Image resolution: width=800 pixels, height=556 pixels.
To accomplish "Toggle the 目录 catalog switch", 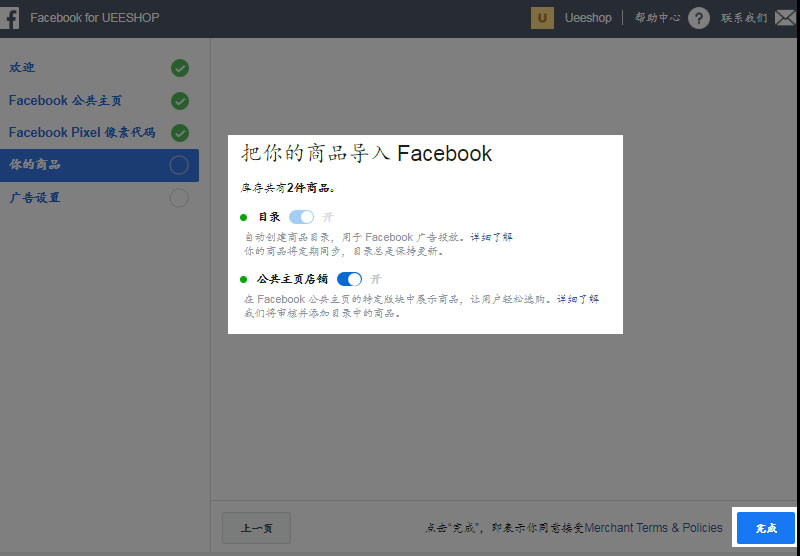I will coord(302,217).
